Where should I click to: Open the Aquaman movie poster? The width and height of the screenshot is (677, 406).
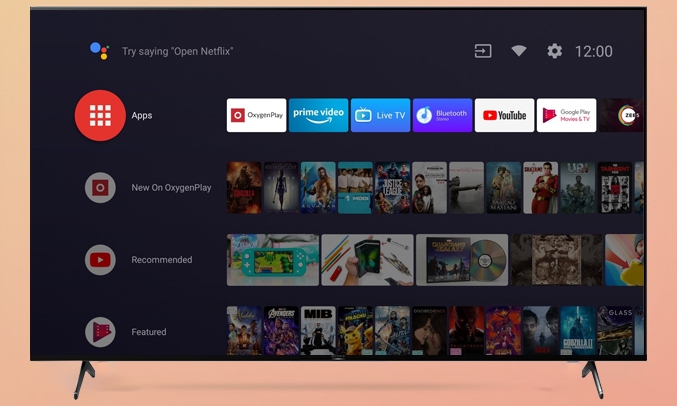[318, 187]
